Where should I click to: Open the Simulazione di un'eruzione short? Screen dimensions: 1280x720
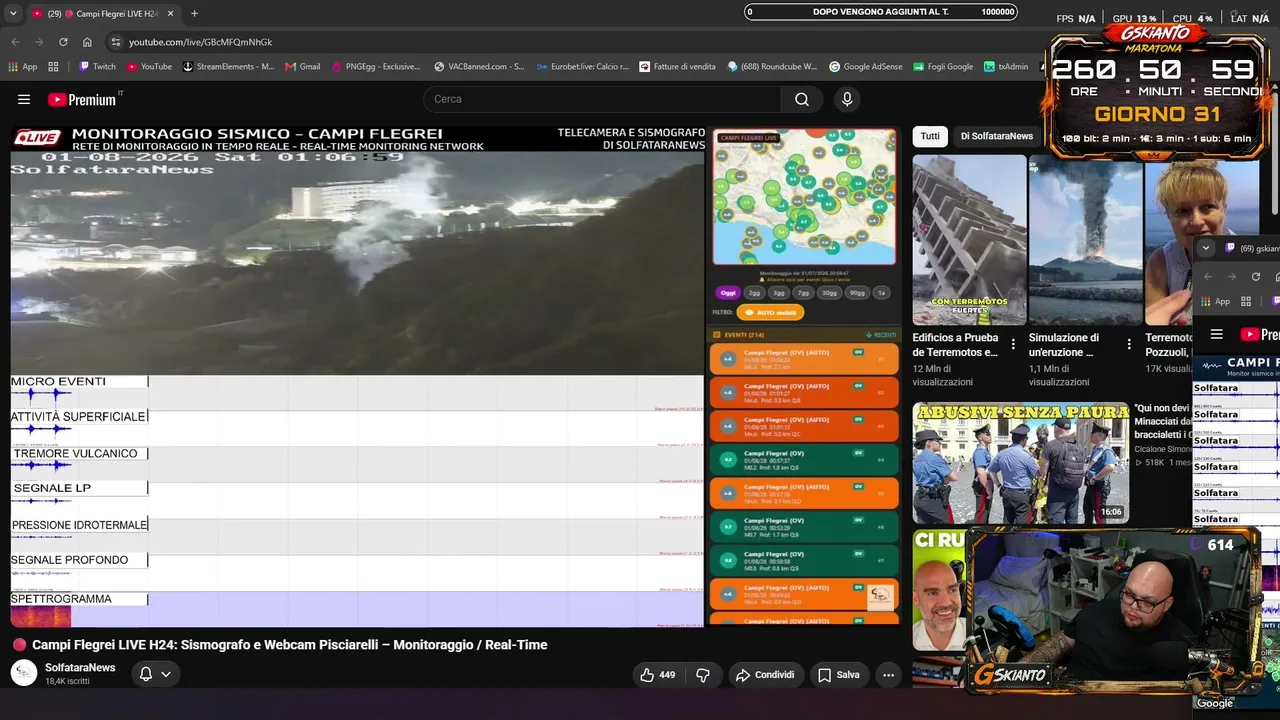(1085, 240)
